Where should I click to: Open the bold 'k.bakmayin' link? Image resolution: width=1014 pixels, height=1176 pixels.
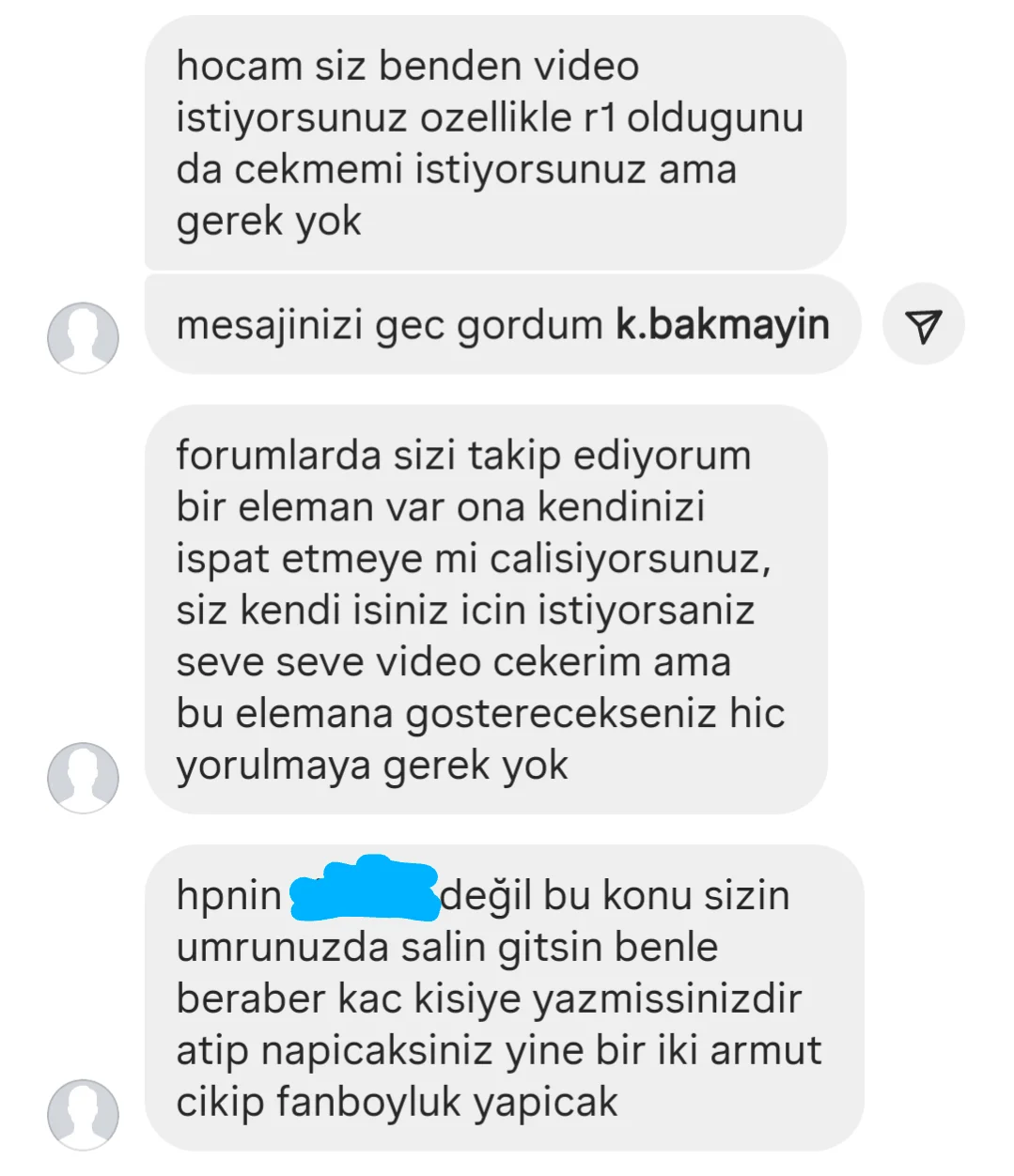[722, 325]
